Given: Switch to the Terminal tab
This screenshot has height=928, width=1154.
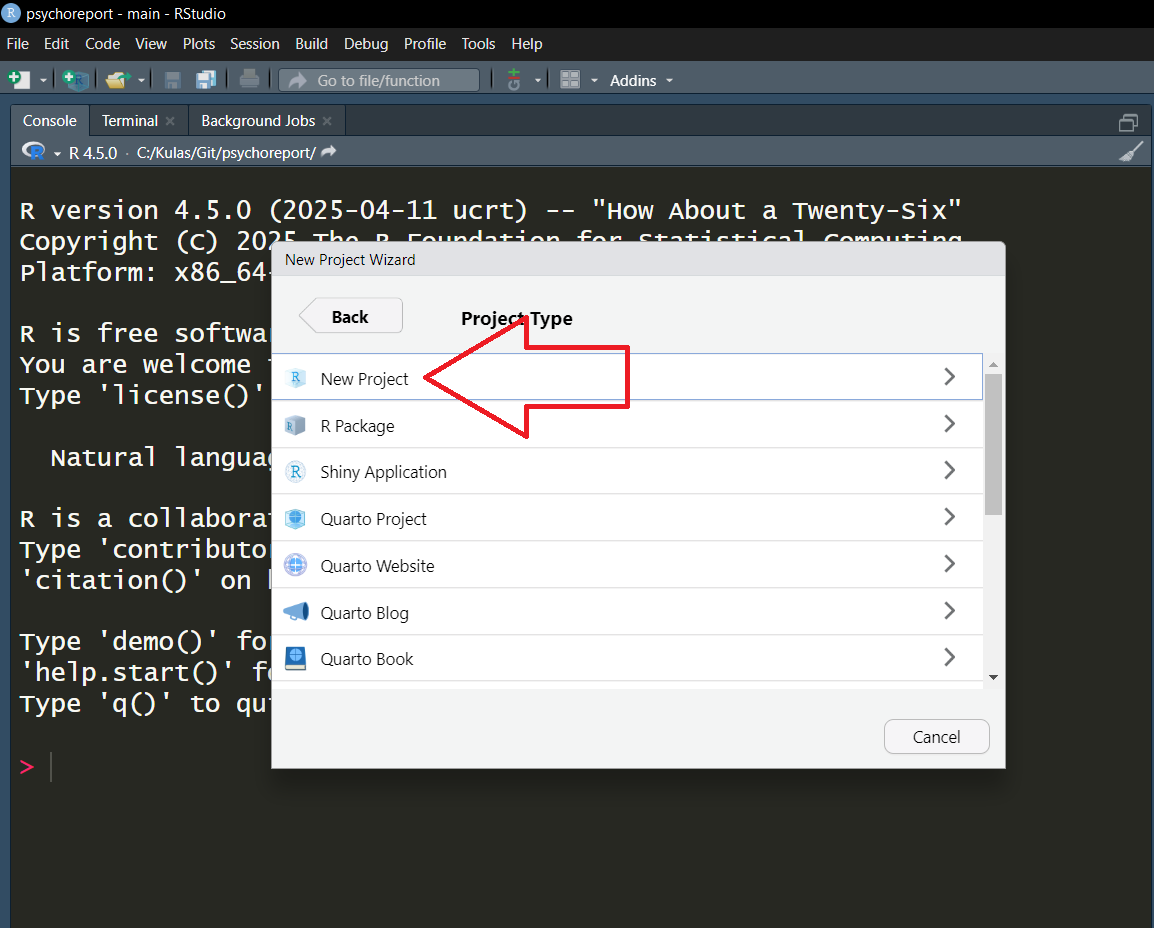Looking at the screenshot, I should point(129,120).
